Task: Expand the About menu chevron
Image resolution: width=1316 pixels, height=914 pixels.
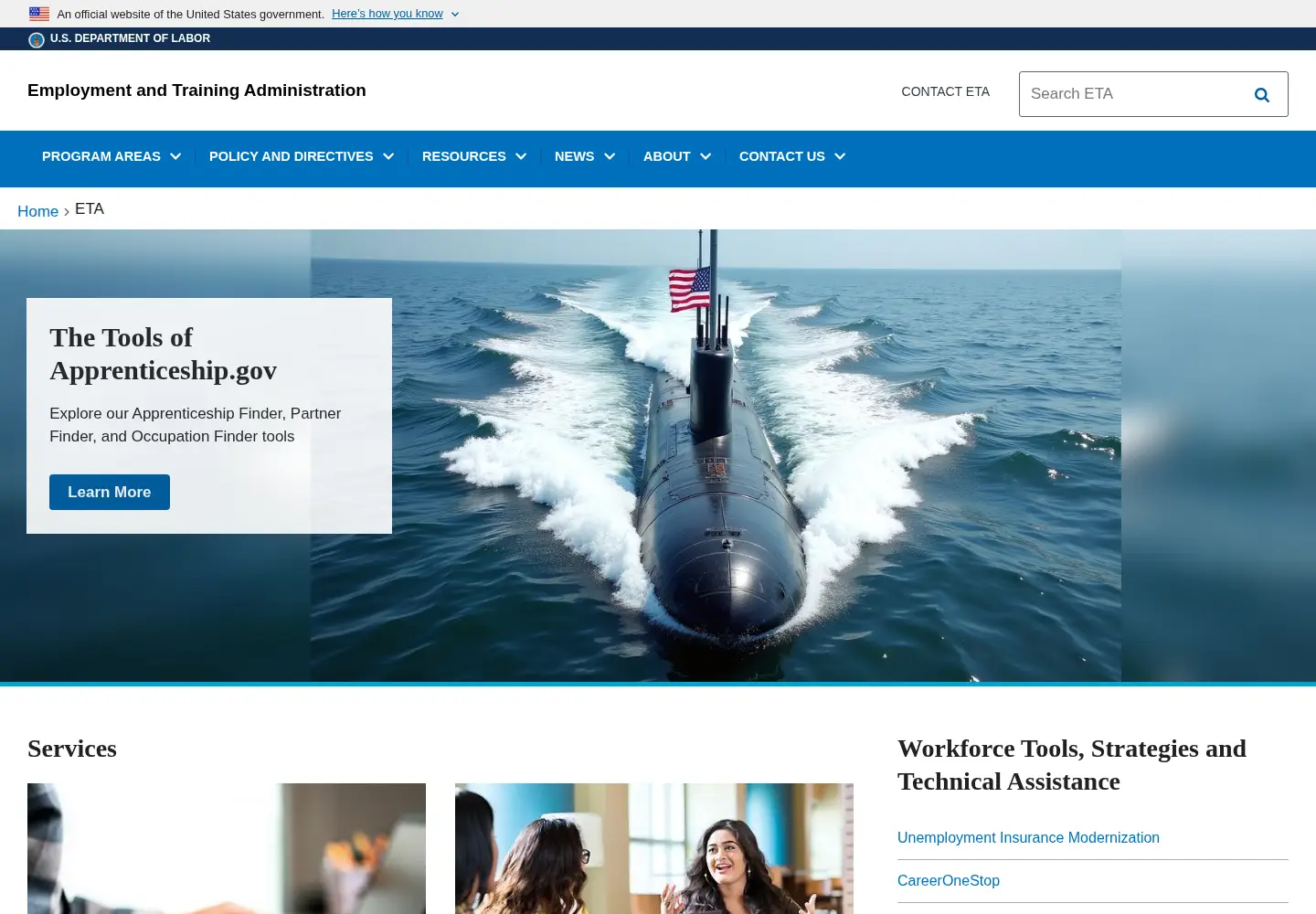Action: (x=706, y=156)
